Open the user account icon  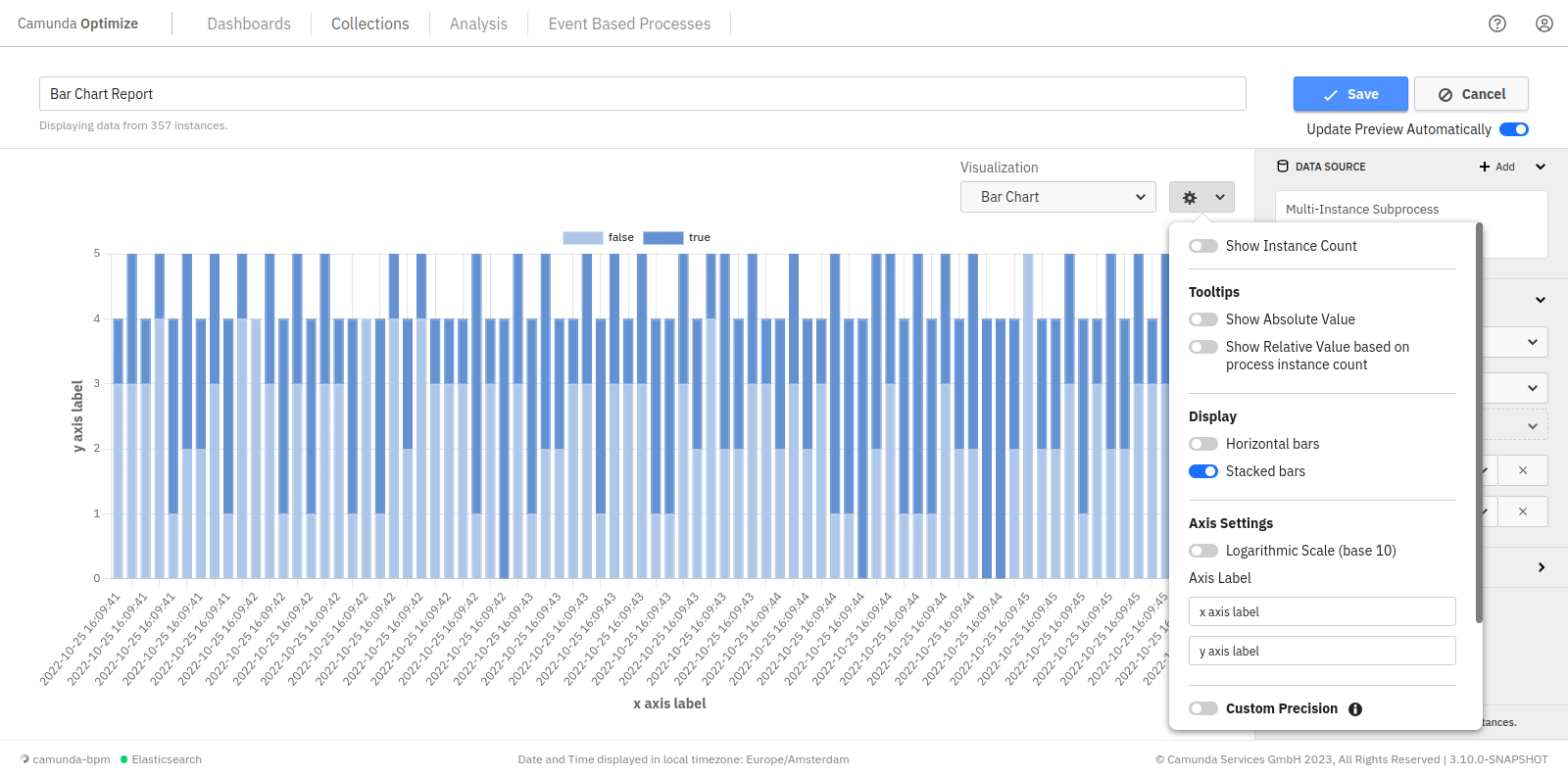[1544, 24]
